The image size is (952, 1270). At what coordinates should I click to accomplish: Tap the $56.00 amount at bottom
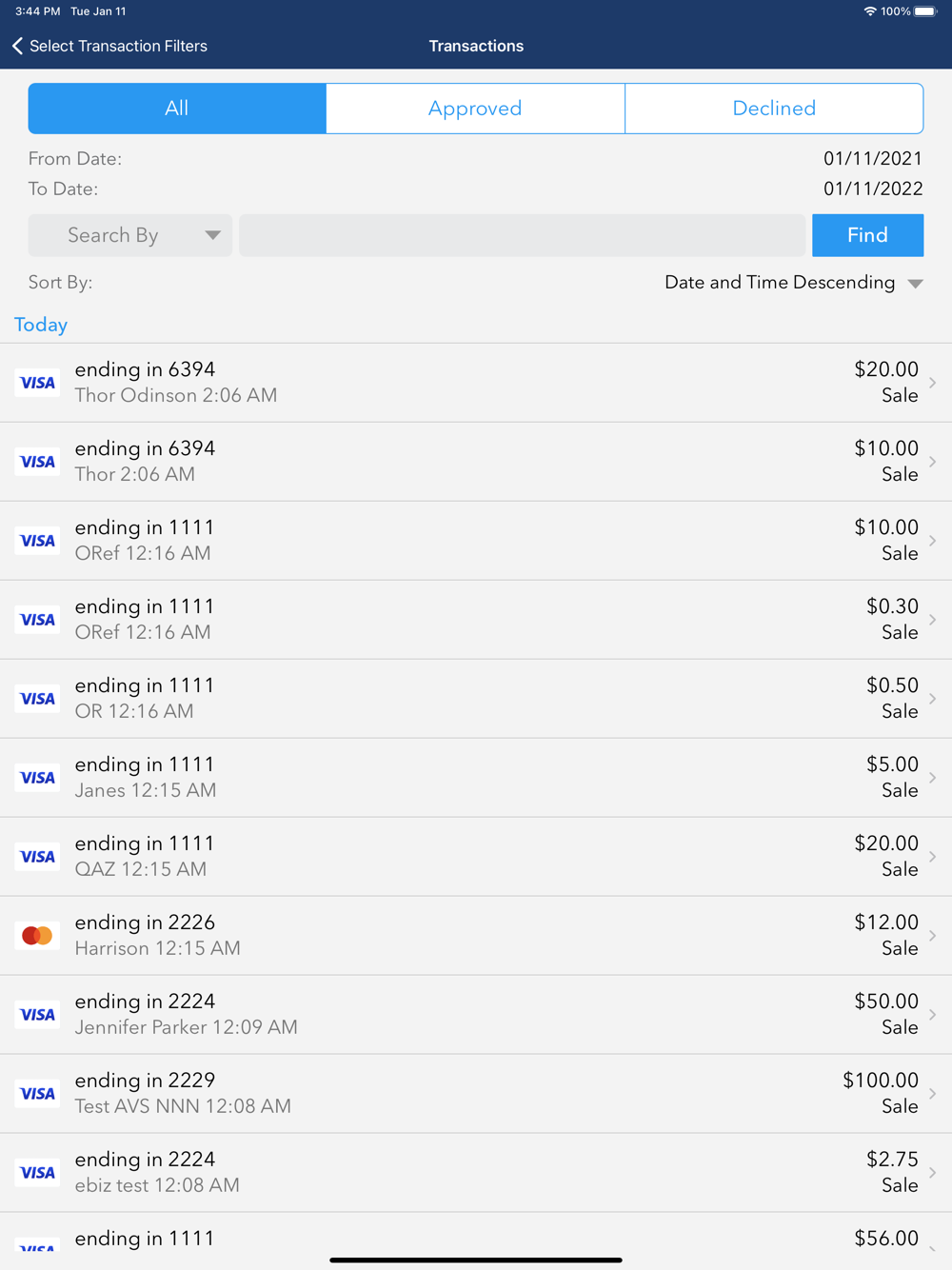(x=886, y=1239)
